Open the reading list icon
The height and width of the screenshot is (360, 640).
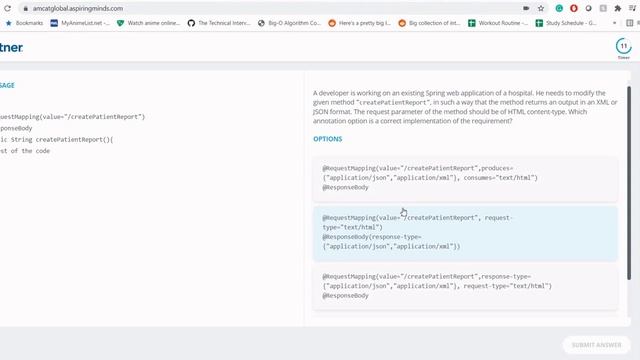(x=630, y=23)
